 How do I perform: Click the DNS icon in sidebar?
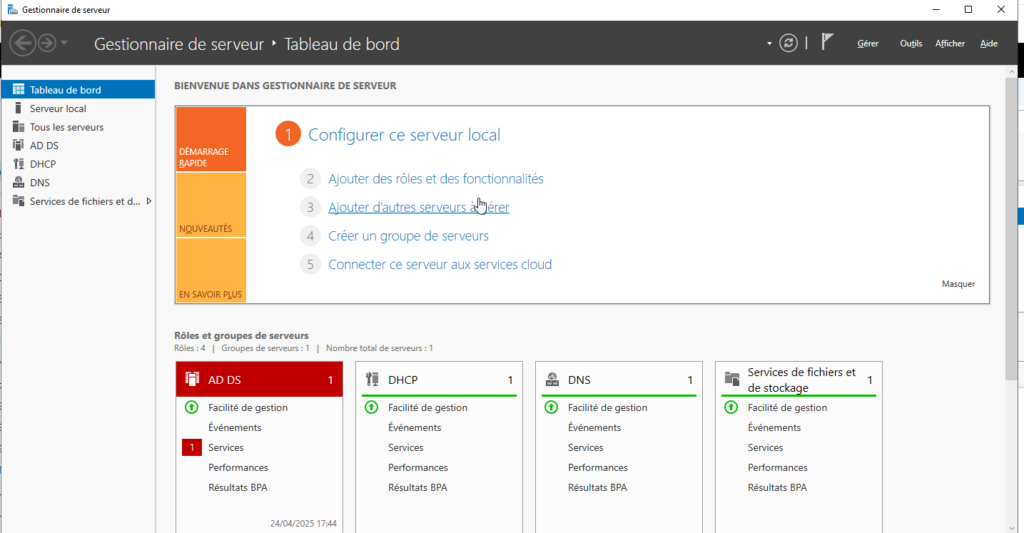coord(18,183)
